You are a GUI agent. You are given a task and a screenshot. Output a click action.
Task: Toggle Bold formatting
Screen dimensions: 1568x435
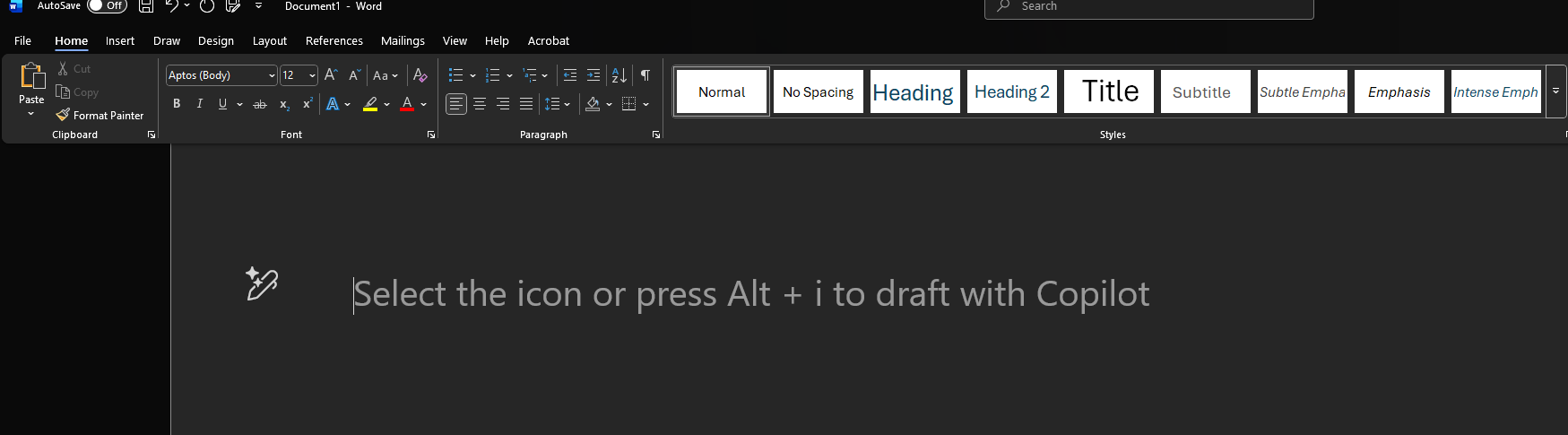coord(177,104)
